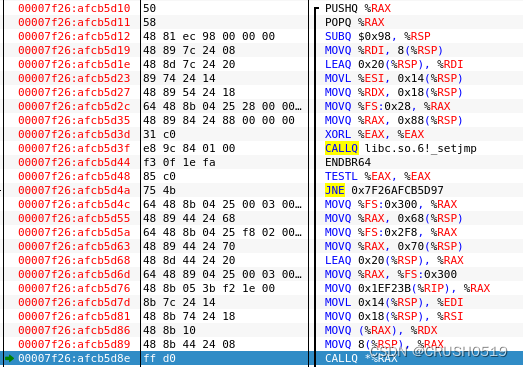523x367 pixels.
Task: Select MOVQ %RAX, 0x68(%RSP) instruction
Action: 394,218
